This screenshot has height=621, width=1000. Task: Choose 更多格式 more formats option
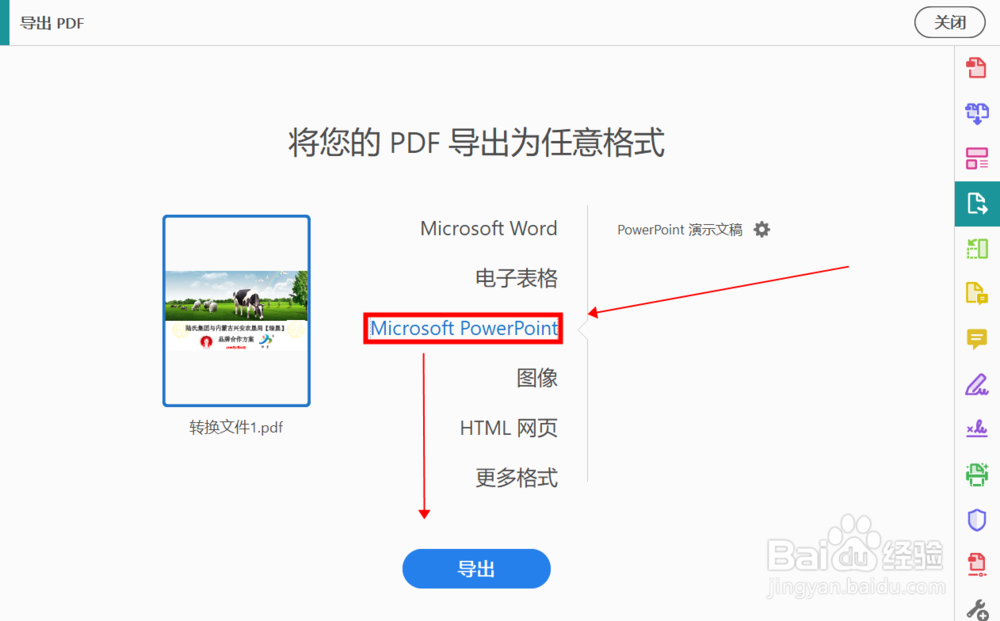tap(517, 478)
